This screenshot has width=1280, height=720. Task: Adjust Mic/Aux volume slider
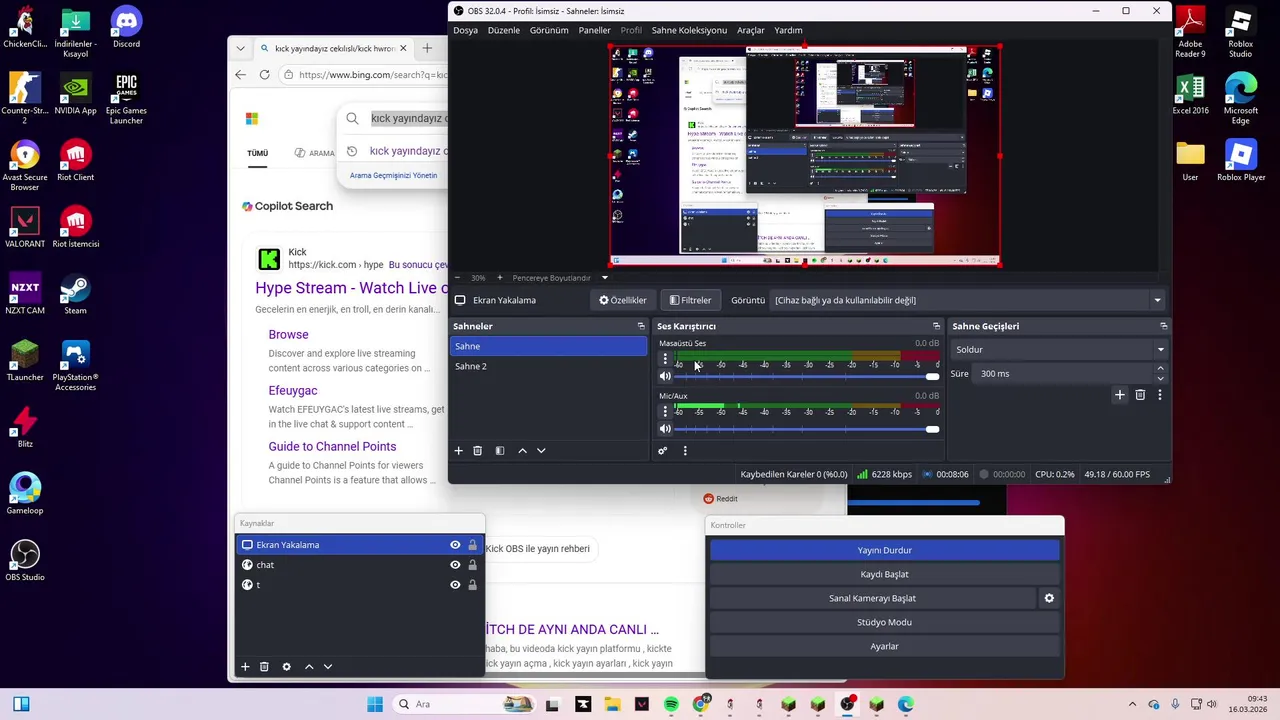pyautogui.click(x=806, y=429)
